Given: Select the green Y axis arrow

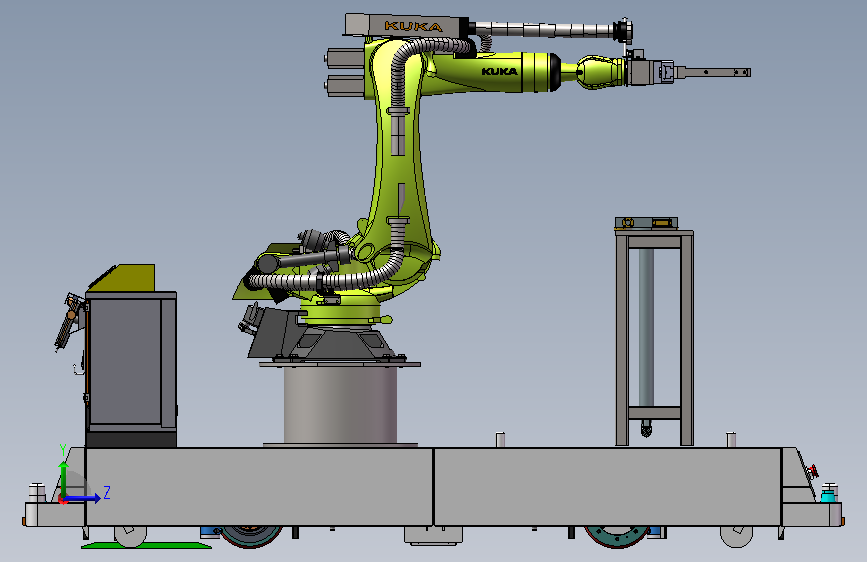Looking at the screenshot, I should point(64,480).
